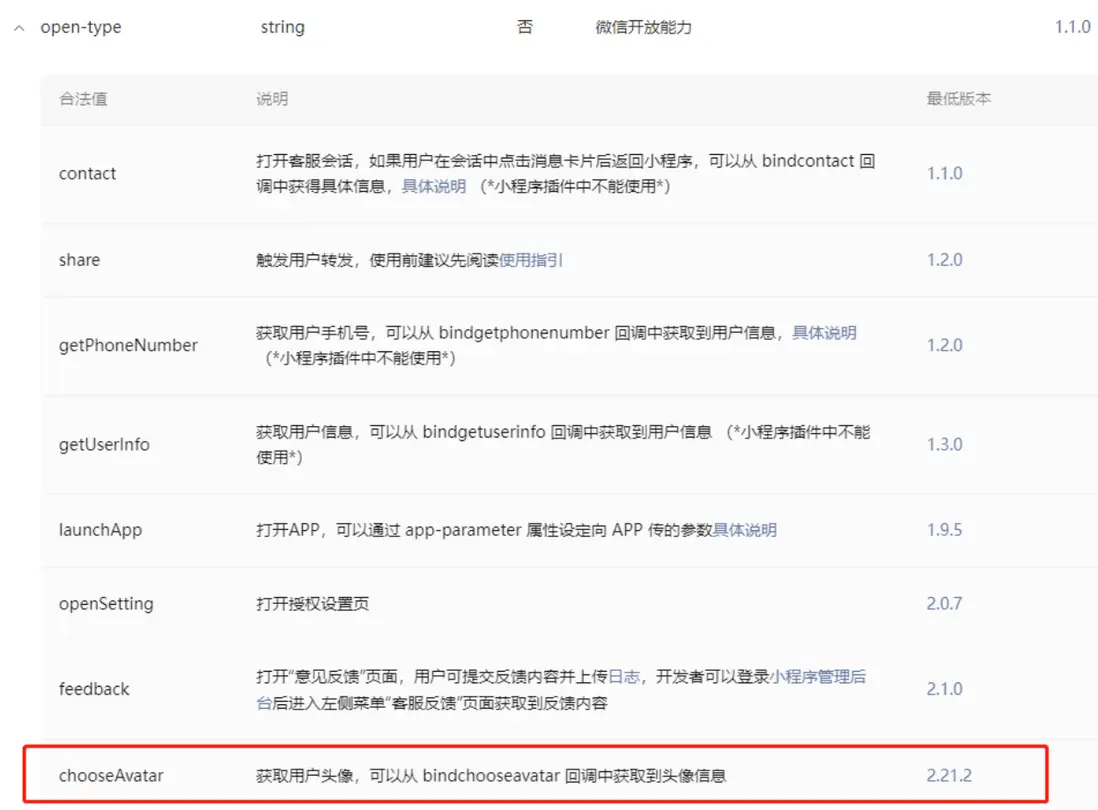Select the launchApp value cell
The width and height of the screenshot is (1098, 810).
point(100,530)
